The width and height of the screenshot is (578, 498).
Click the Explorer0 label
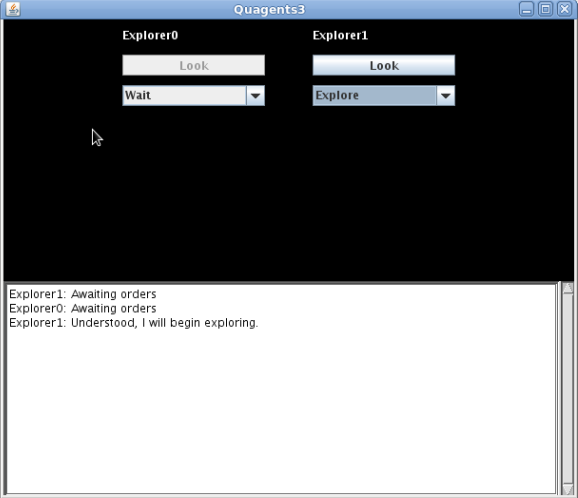pos(150,35)
